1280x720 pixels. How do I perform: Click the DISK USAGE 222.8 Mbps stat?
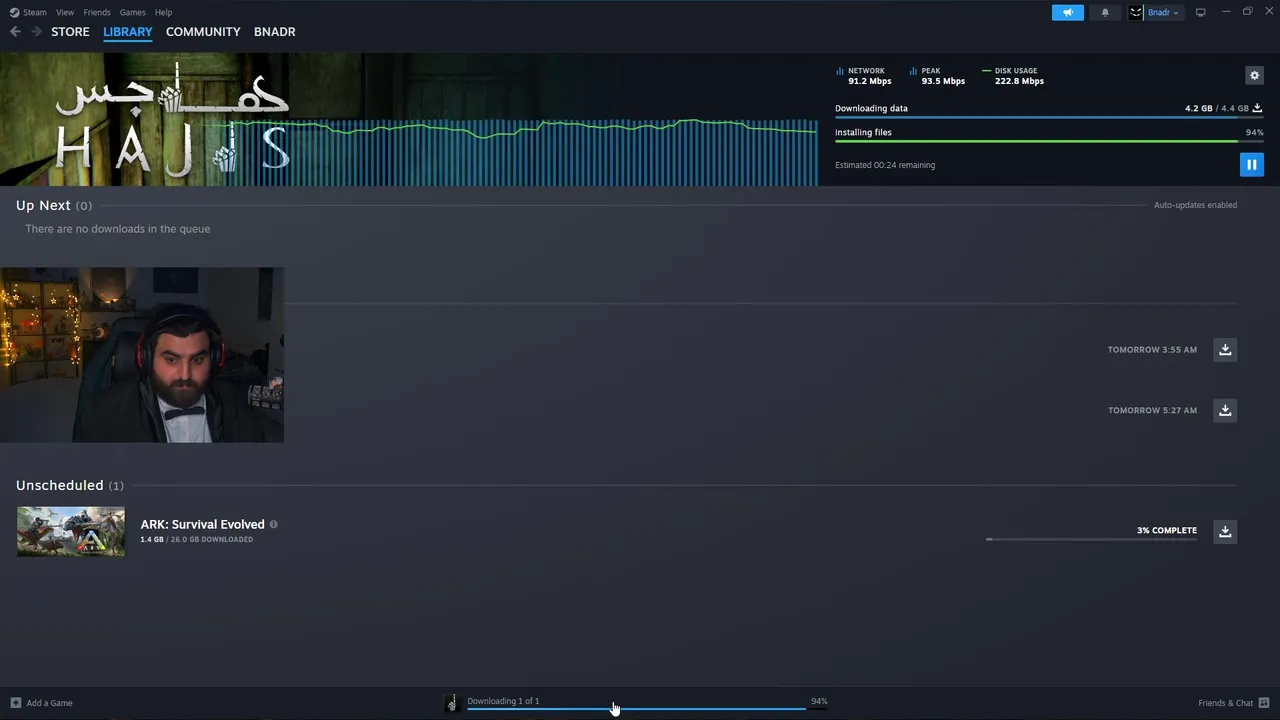pyautogui.click(x=1013, y=76)
